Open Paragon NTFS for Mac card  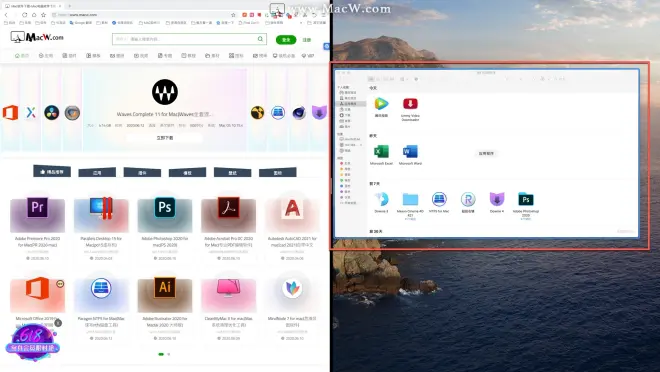tap(101, 308)
